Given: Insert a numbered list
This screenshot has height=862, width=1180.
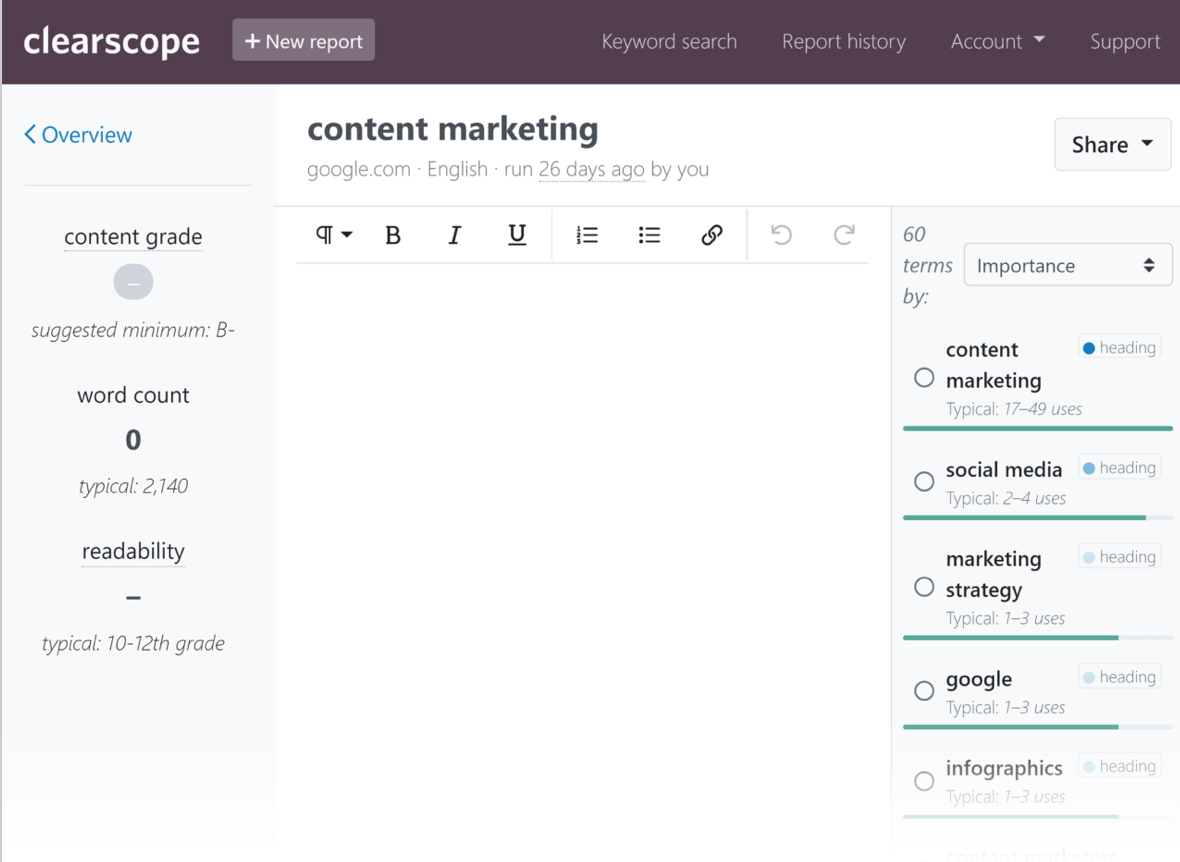Looking at the screenshot, I should (x=587, y=235).
